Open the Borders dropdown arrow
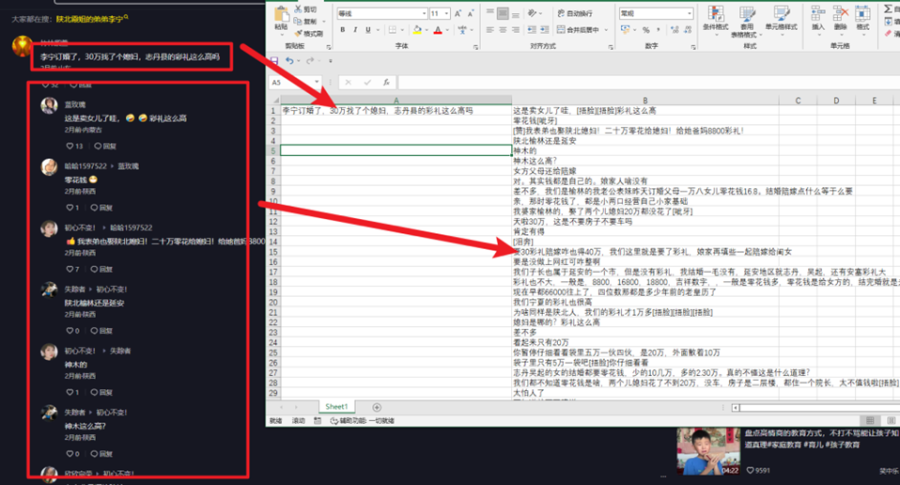The height and width of the screenshot is (485, 900). click(x=402, y=30)
